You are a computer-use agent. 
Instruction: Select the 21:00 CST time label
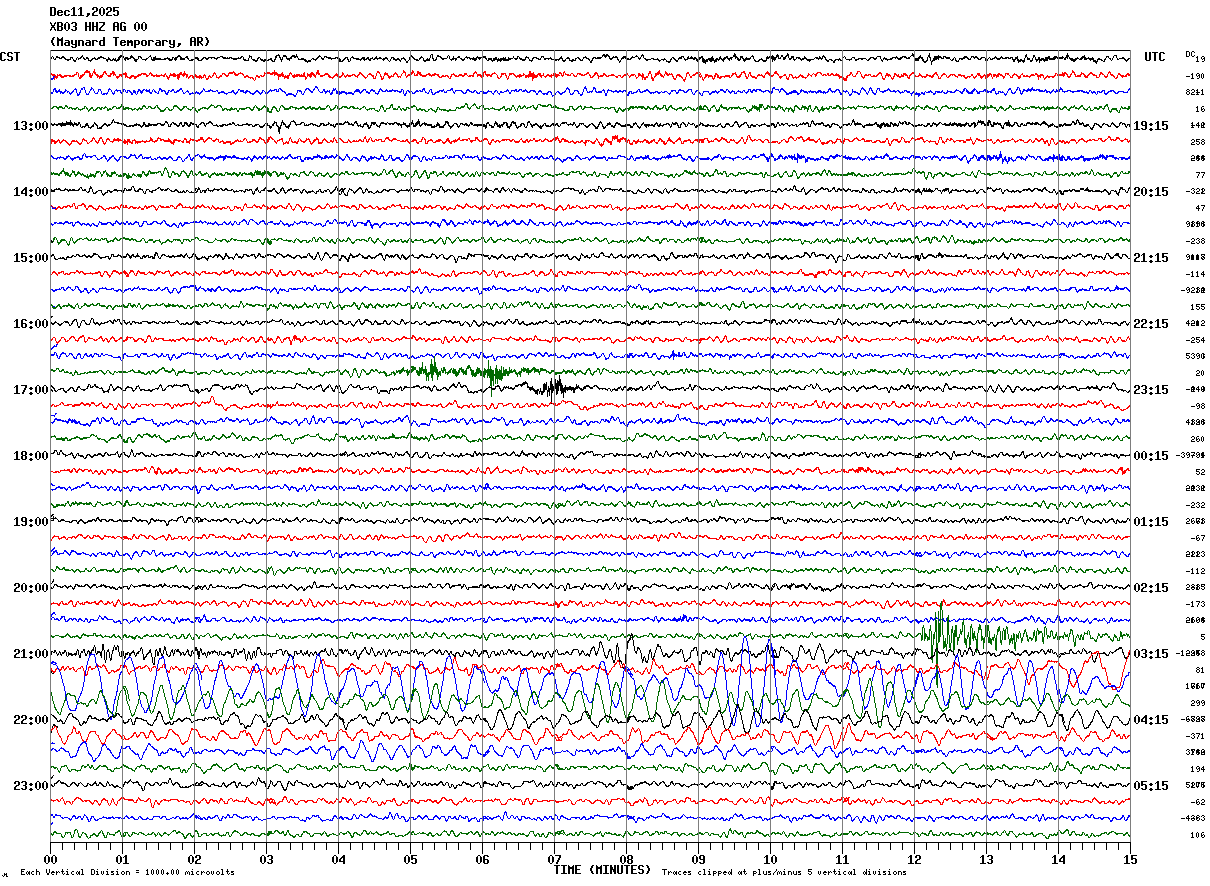click(x=30, y=654)
